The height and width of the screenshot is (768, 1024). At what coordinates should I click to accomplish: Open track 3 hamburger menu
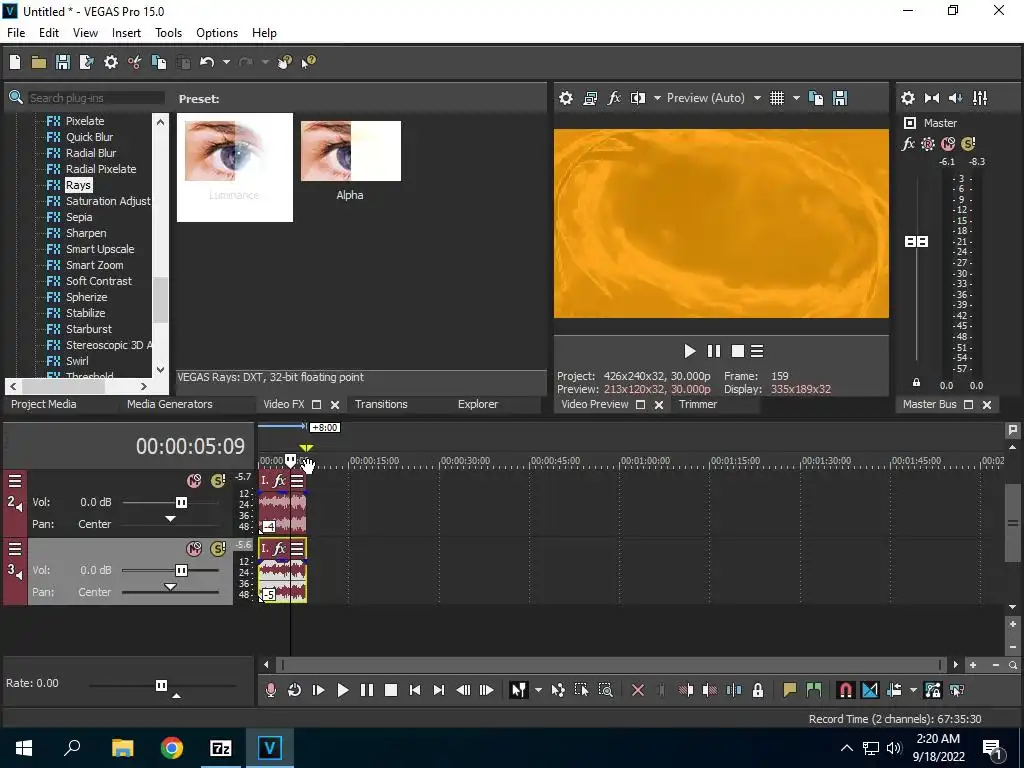coord(15,549)
